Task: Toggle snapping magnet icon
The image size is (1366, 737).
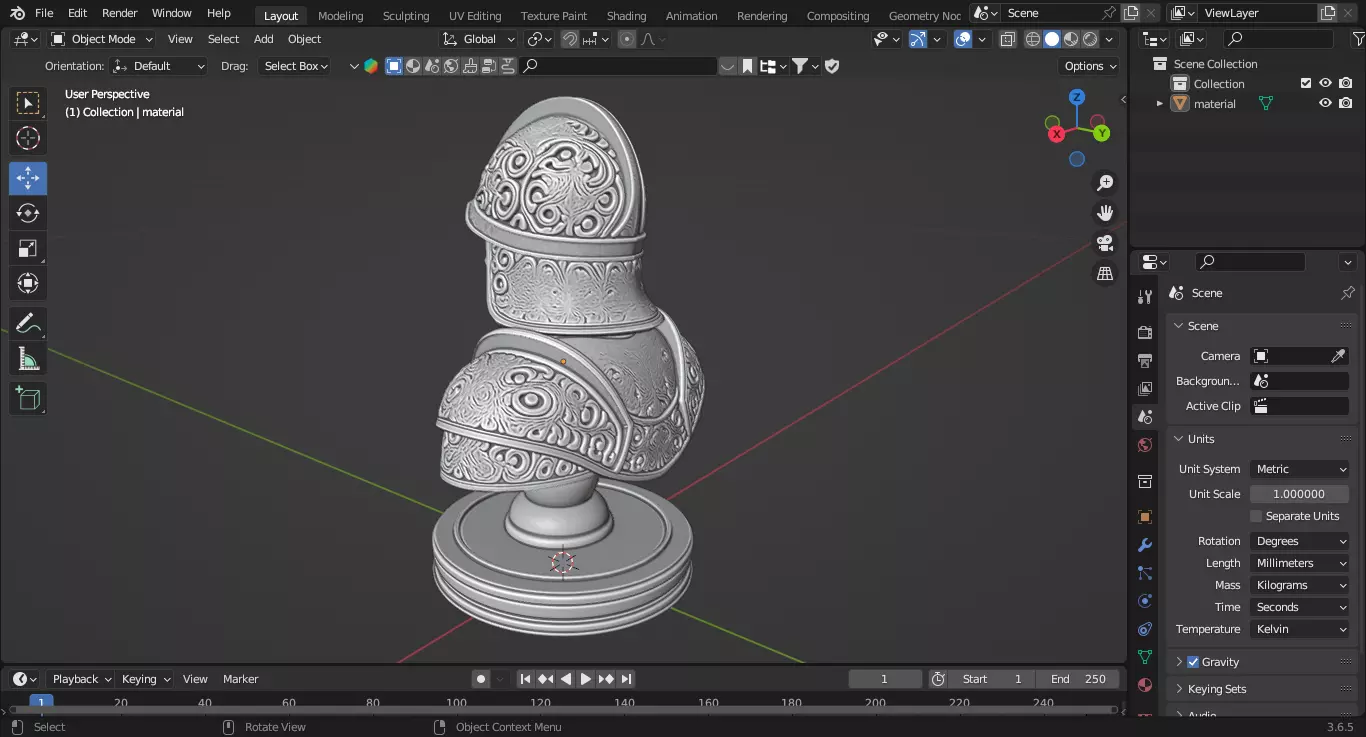Action: (569, 39)
